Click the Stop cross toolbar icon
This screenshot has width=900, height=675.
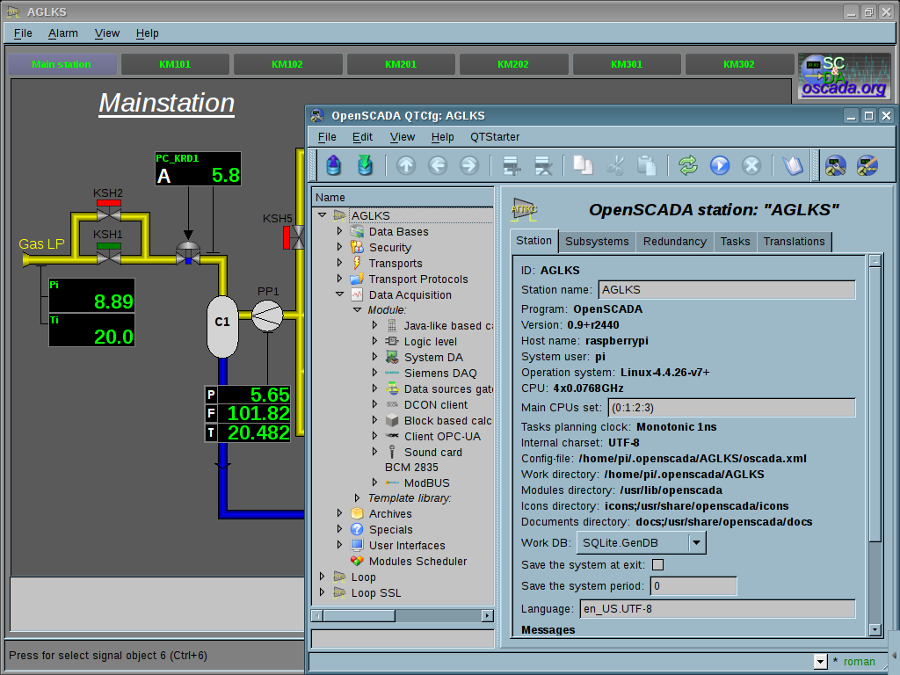[751, 166]
